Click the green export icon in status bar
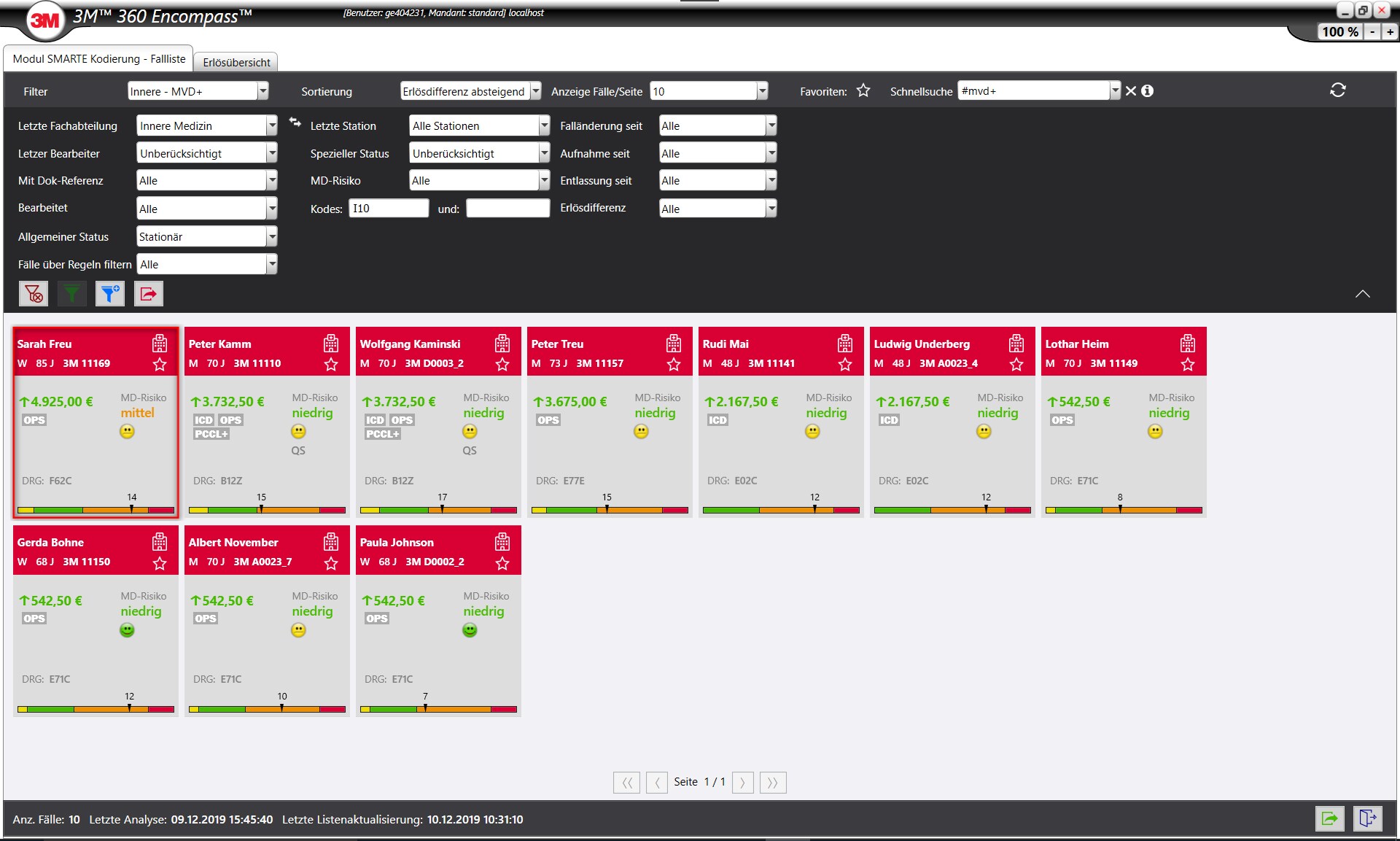Screen dimensions: 1400x841 click(x=1329, y=818)
